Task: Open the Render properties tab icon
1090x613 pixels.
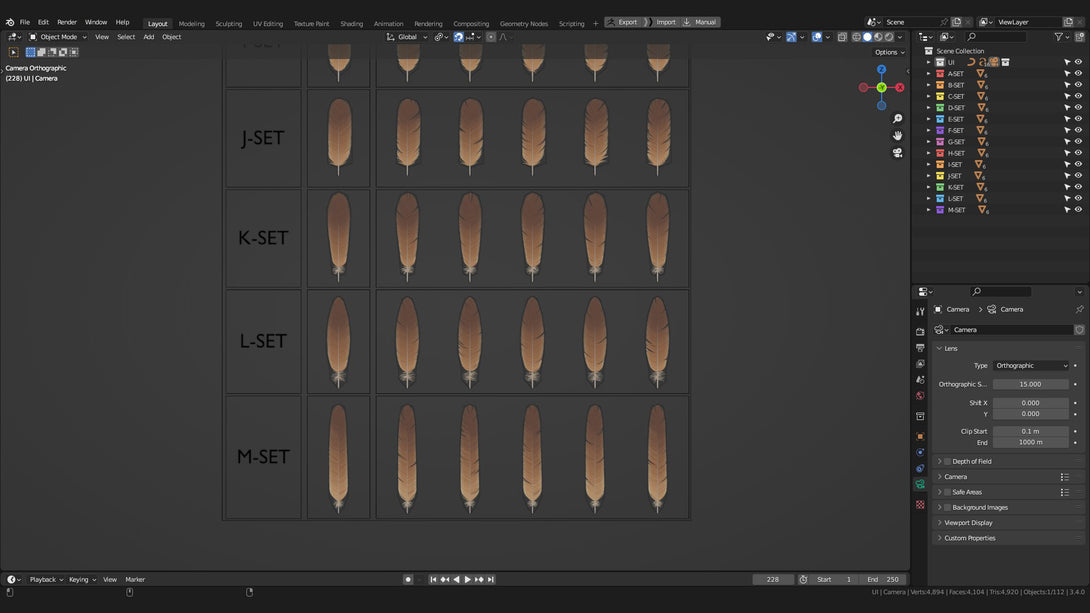Action: tap(920, 332)
